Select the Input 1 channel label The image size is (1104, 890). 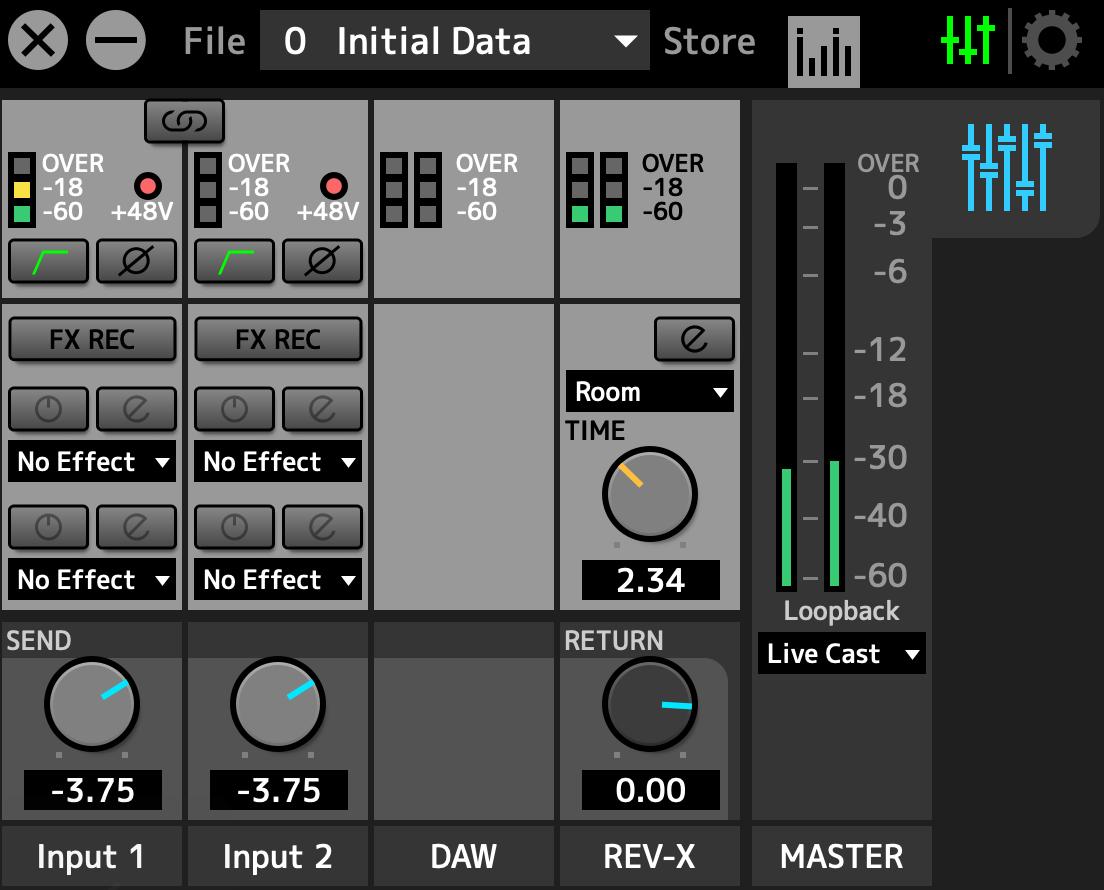(x=92, y=856)
